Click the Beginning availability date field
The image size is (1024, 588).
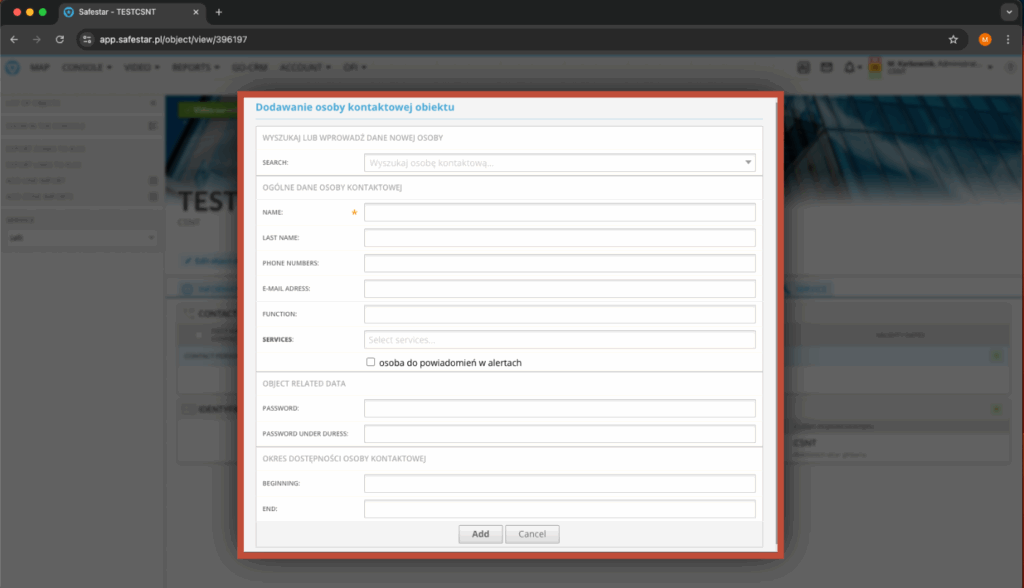(559, 484)
